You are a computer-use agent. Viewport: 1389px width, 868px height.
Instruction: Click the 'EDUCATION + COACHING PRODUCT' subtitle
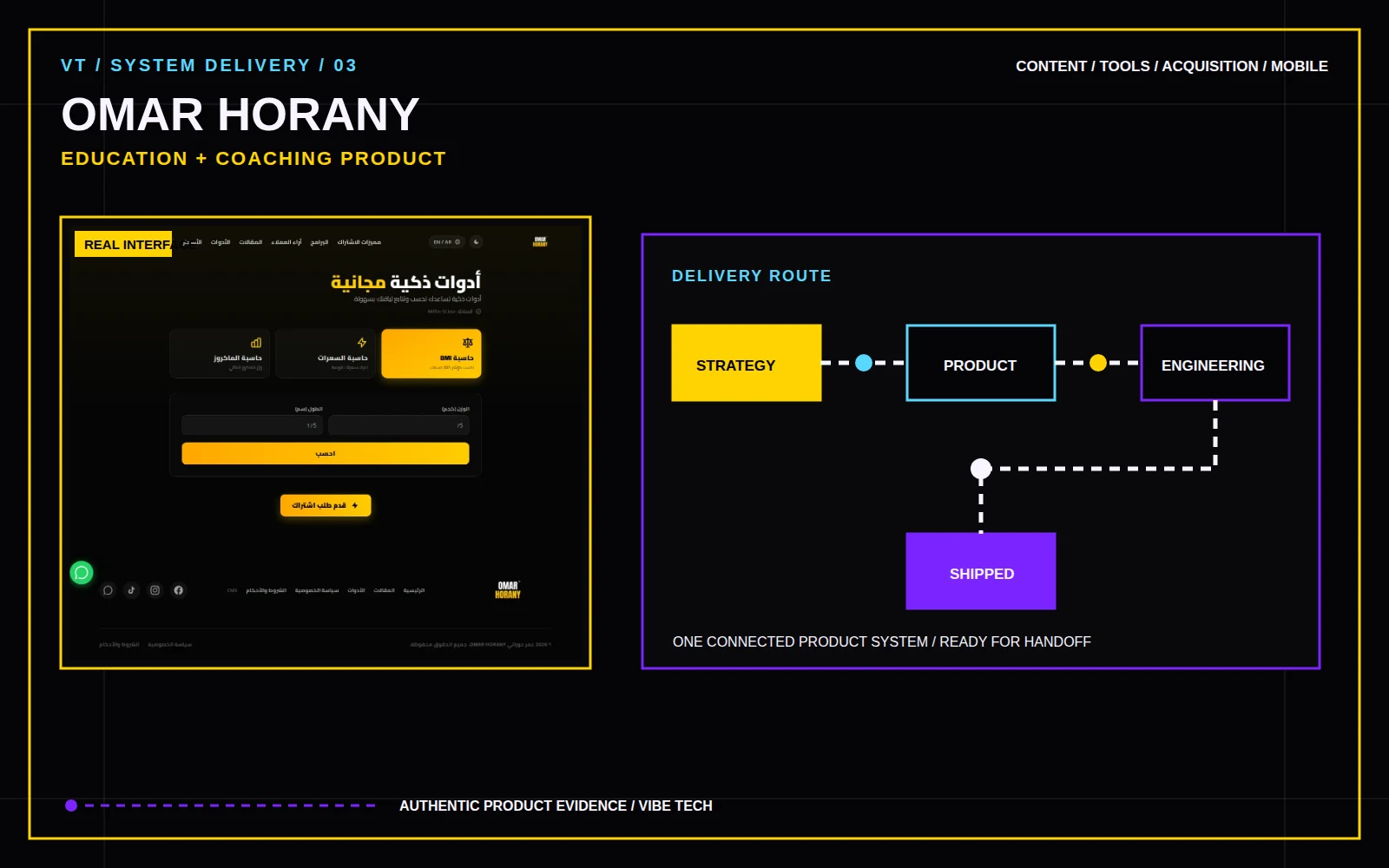pyautogui.click(x=253, y=159)
